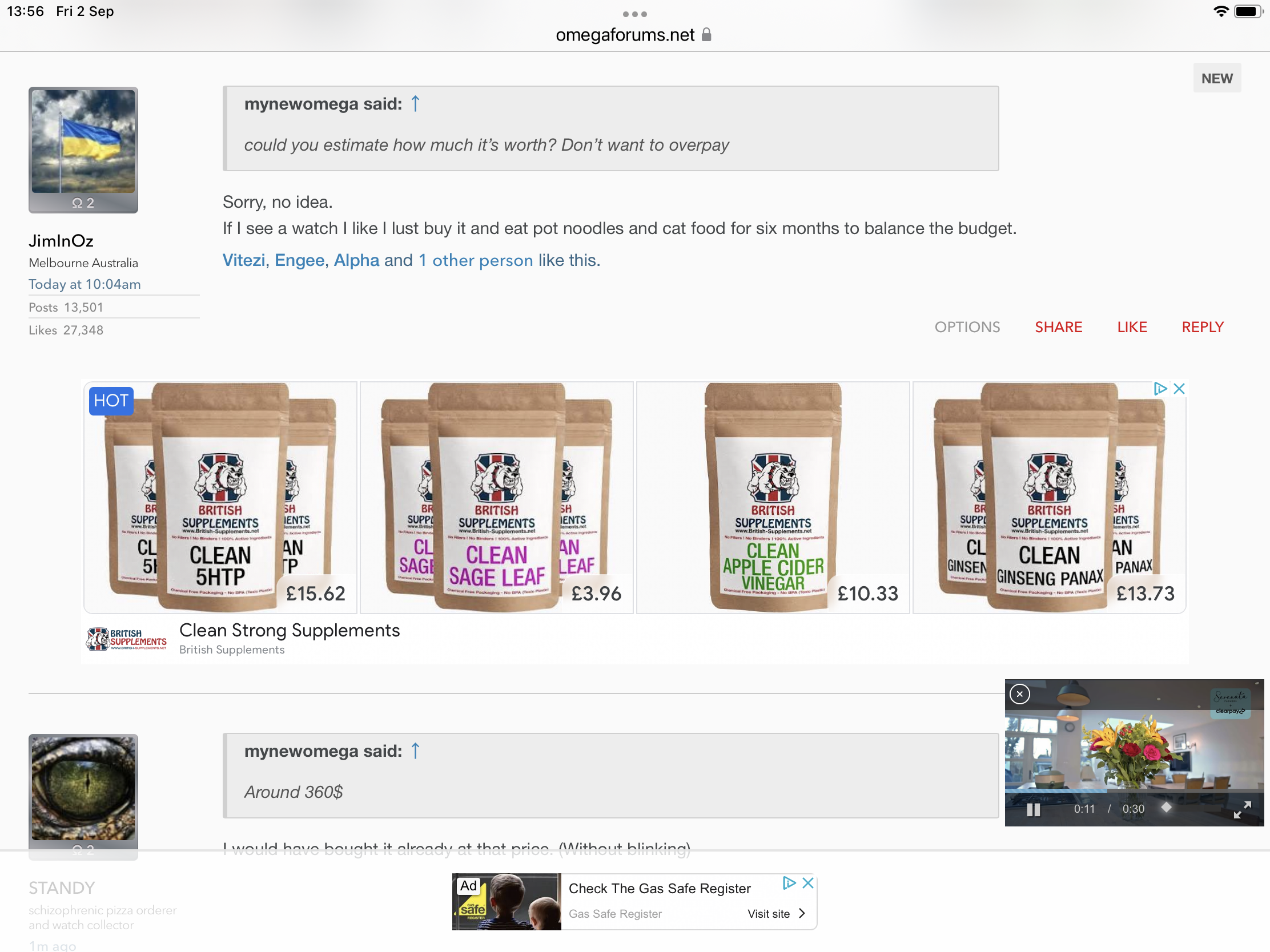Pause the flower video ad
Screen dimensions: 1270x952
click(1033, 809)
